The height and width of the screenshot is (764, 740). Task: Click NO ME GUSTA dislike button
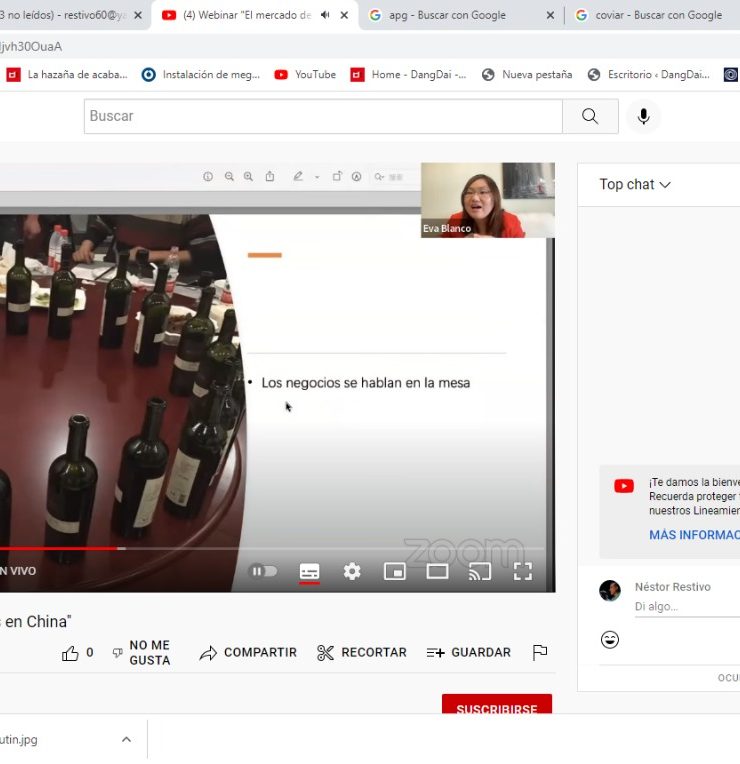(x=142, y=652)
